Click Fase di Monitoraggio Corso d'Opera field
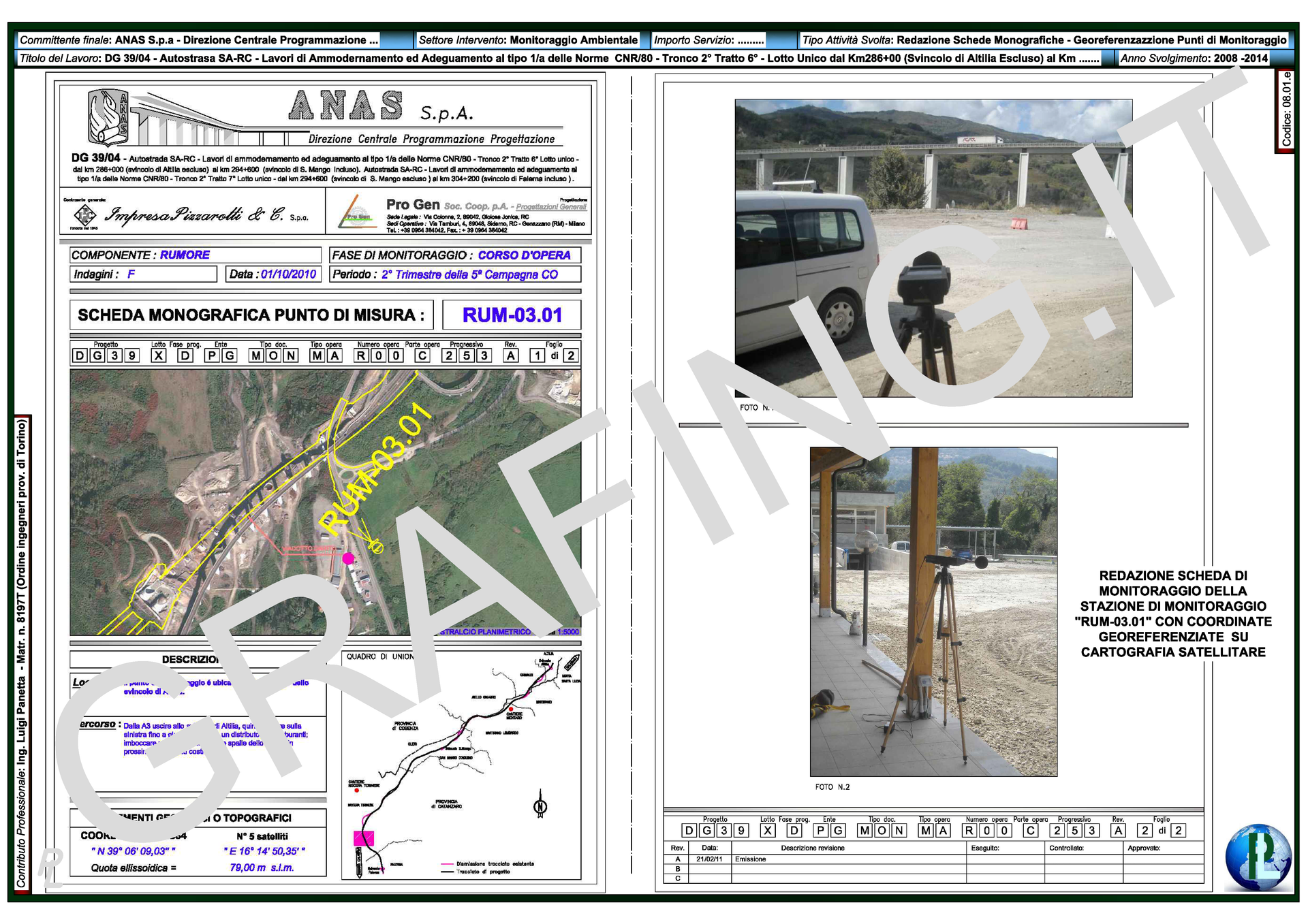Screen dimensions: 1308x924 pyautogui.click(x=455, y=255)
